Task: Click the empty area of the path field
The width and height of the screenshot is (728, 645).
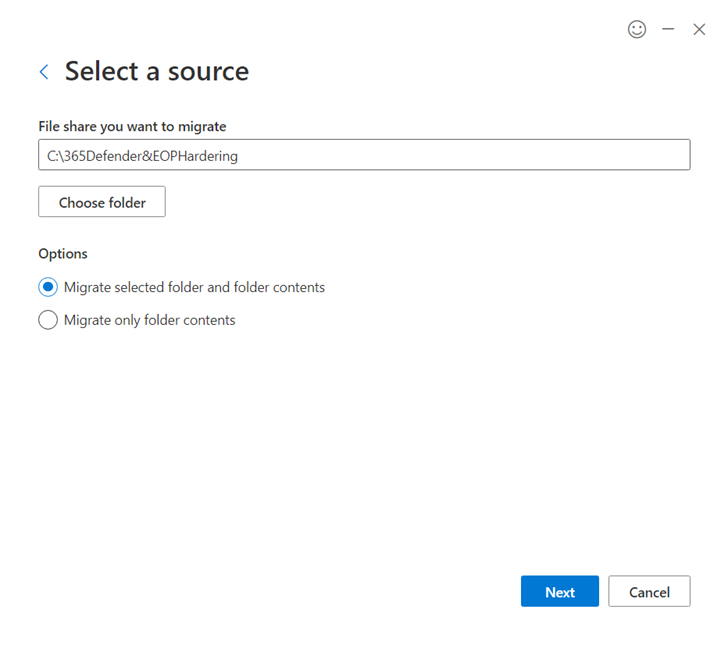Action: click(x=464, y=155)
